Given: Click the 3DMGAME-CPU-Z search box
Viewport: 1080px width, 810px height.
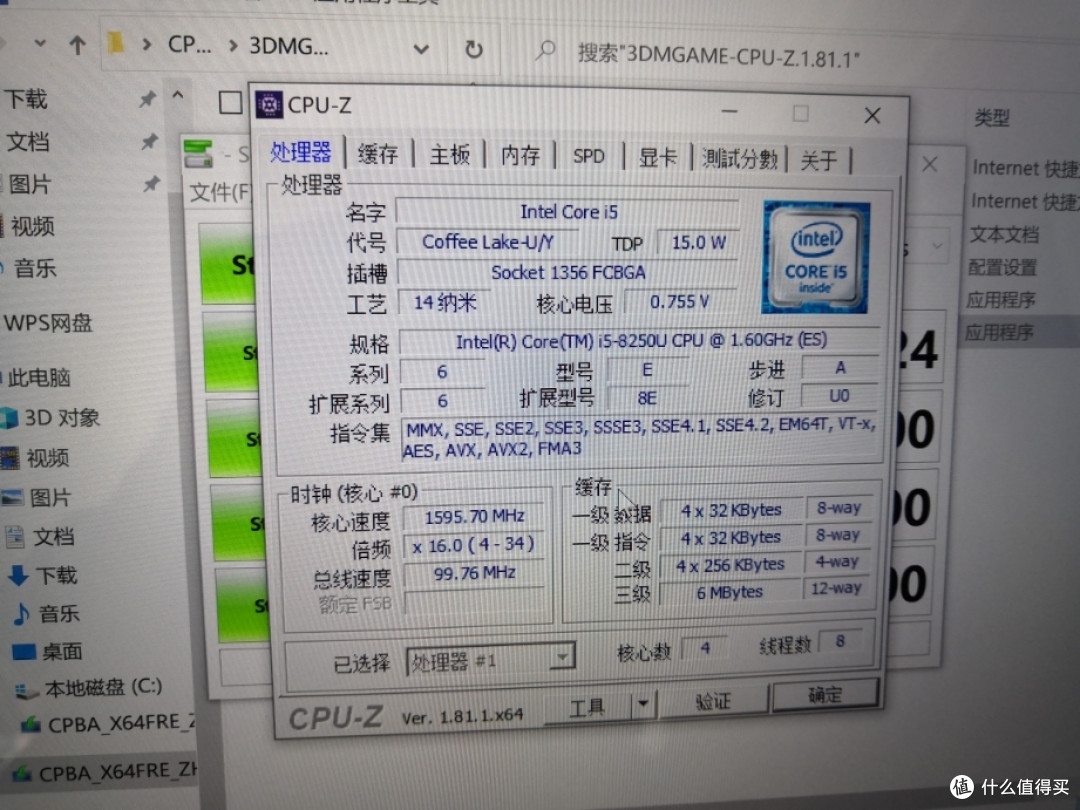Looking at the screenshot, I should [x=718, y=54].
